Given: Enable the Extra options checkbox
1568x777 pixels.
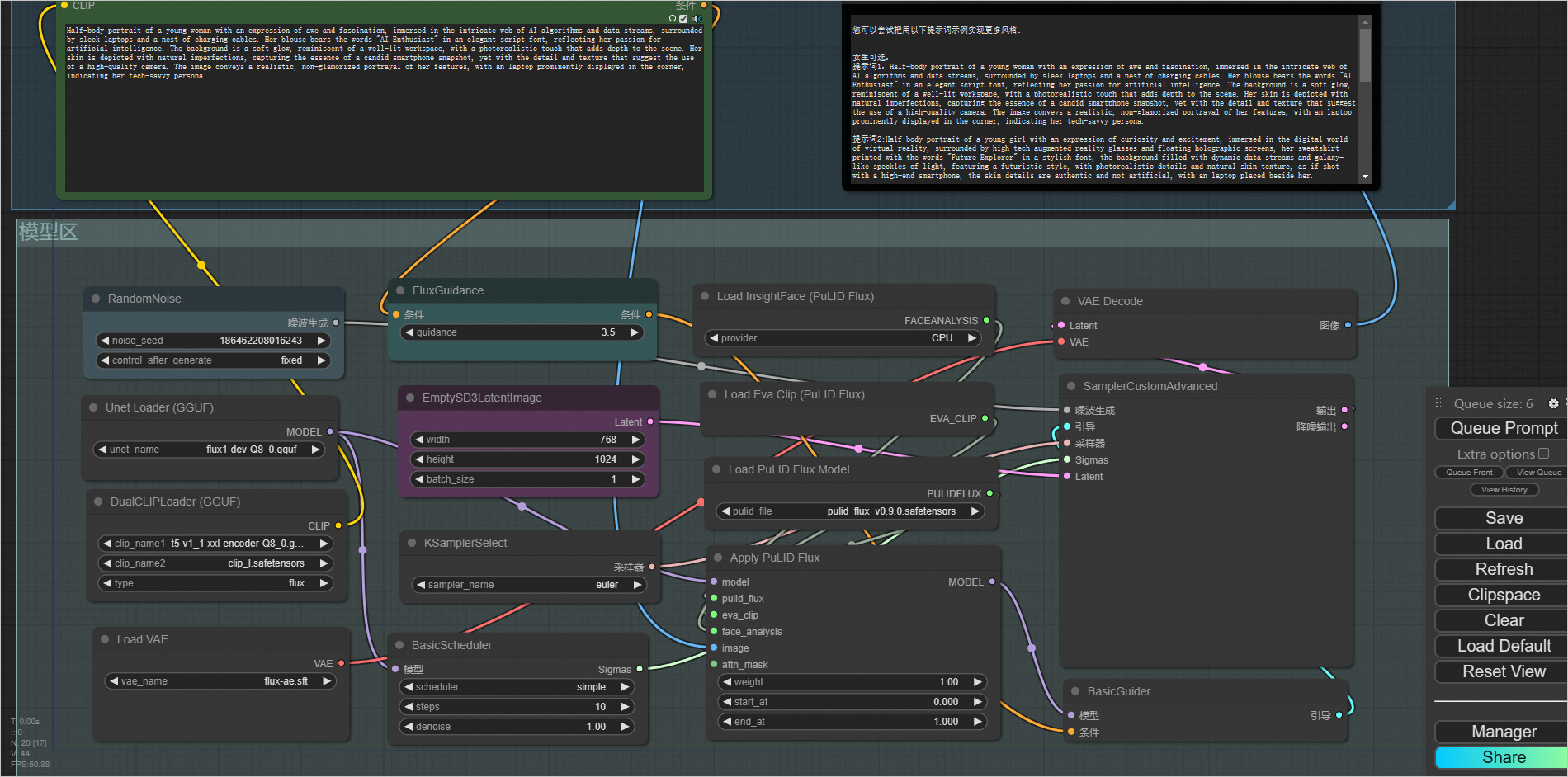Looking at the screenshot, I should coord(1544,454).
